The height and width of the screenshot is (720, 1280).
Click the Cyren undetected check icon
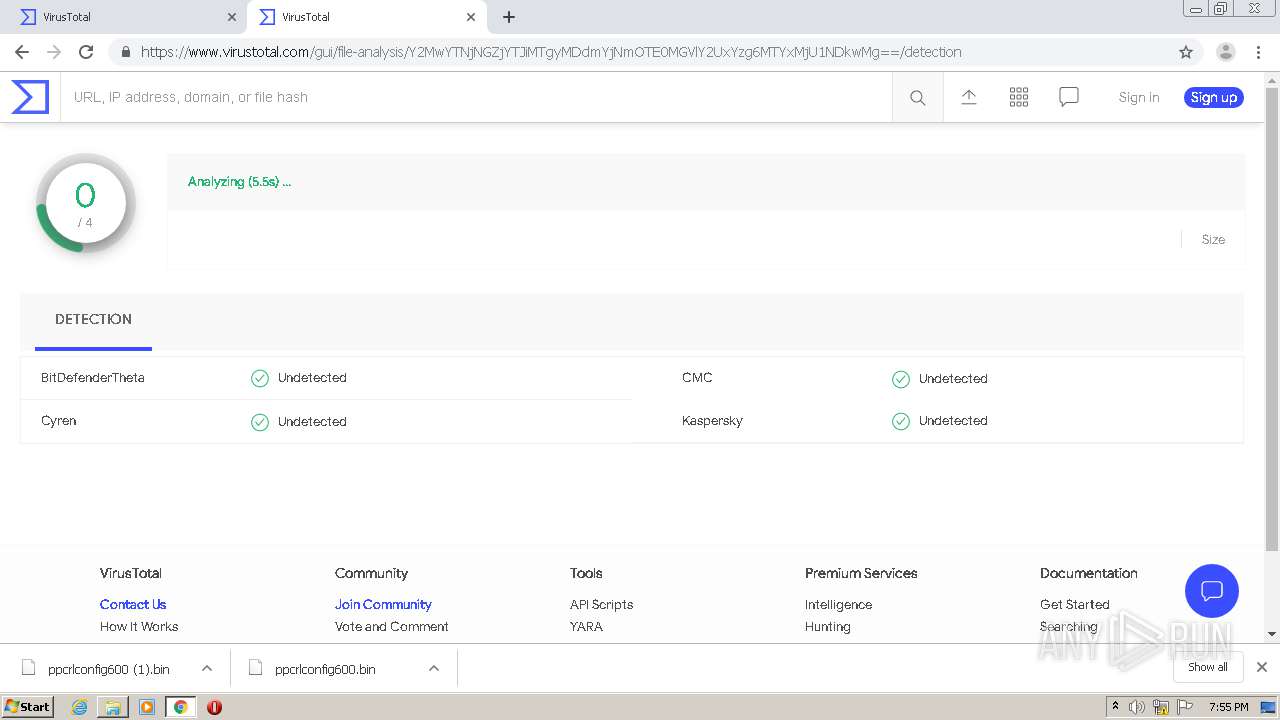click(260, 422)
